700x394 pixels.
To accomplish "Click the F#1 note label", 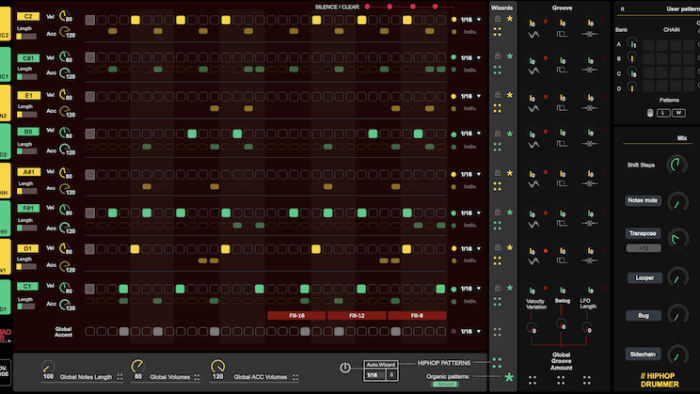I will point(28,208).
